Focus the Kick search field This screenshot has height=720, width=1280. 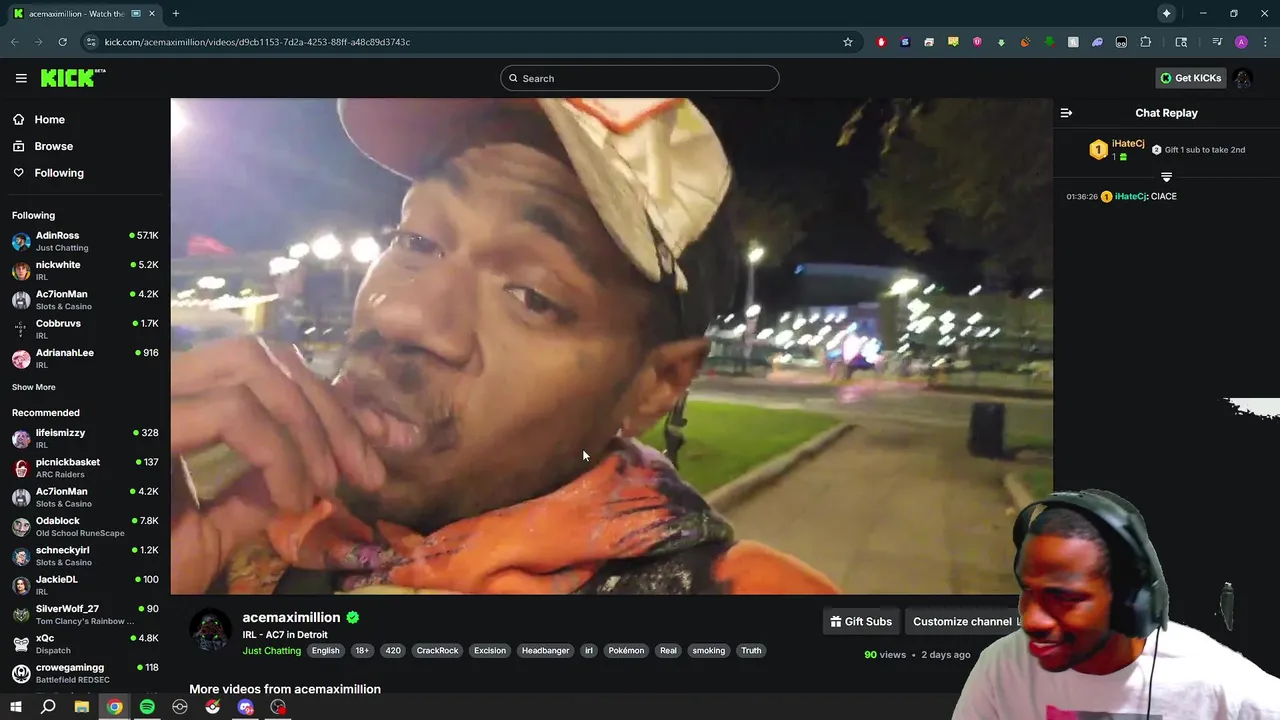640,78
